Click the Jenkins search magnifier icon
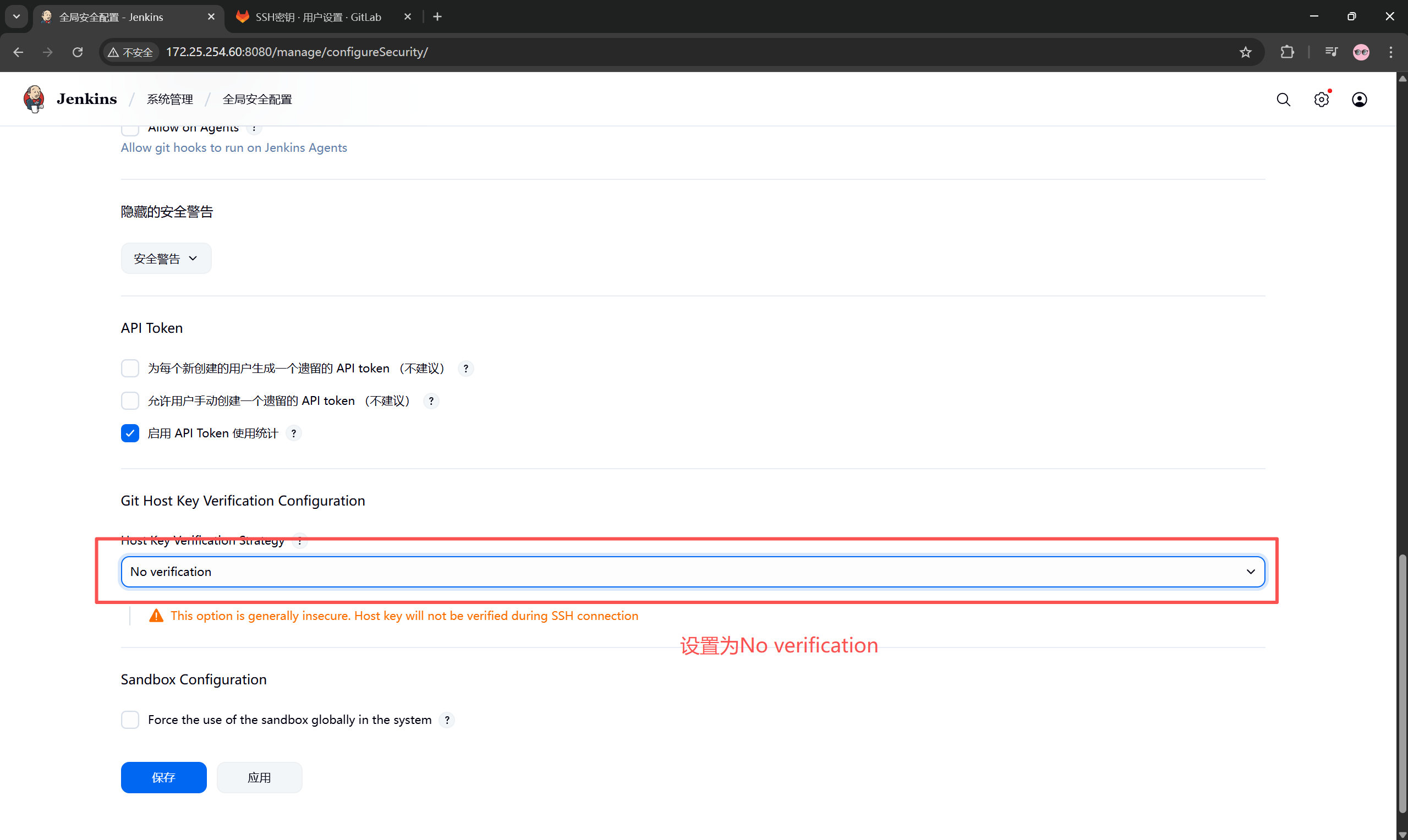The image size is (1408, 840). point(1283,100)
